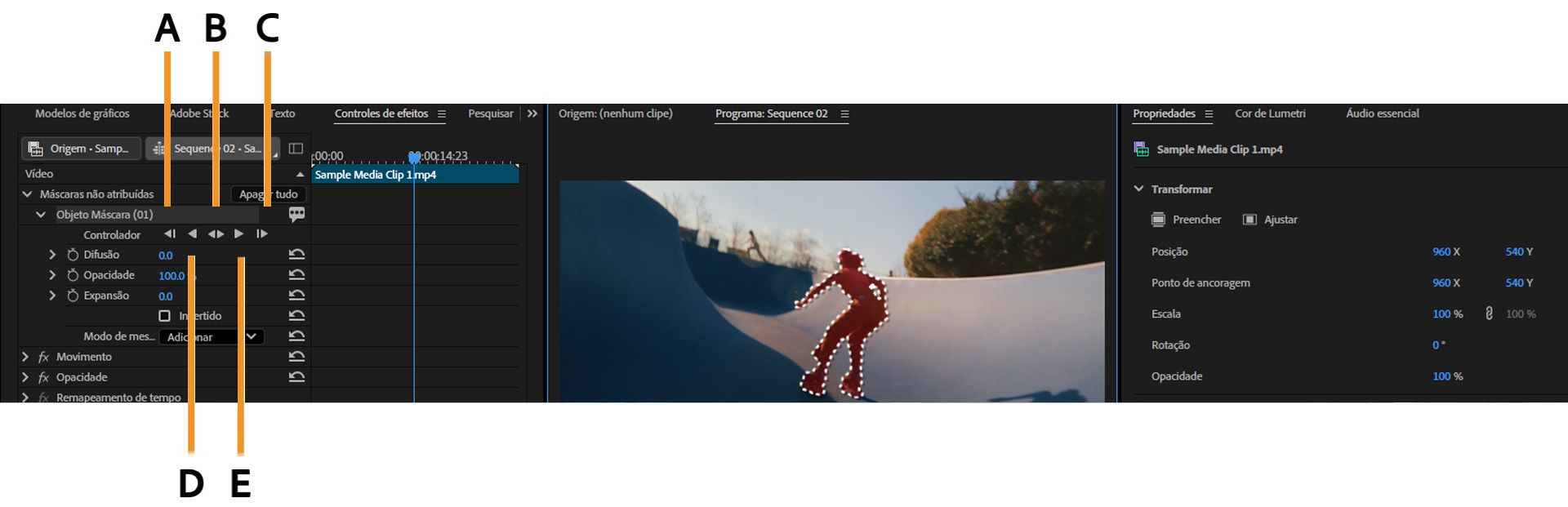Expand Remapeamento de tempo effect
1568x507 pixels.
[x=25, y=398]
